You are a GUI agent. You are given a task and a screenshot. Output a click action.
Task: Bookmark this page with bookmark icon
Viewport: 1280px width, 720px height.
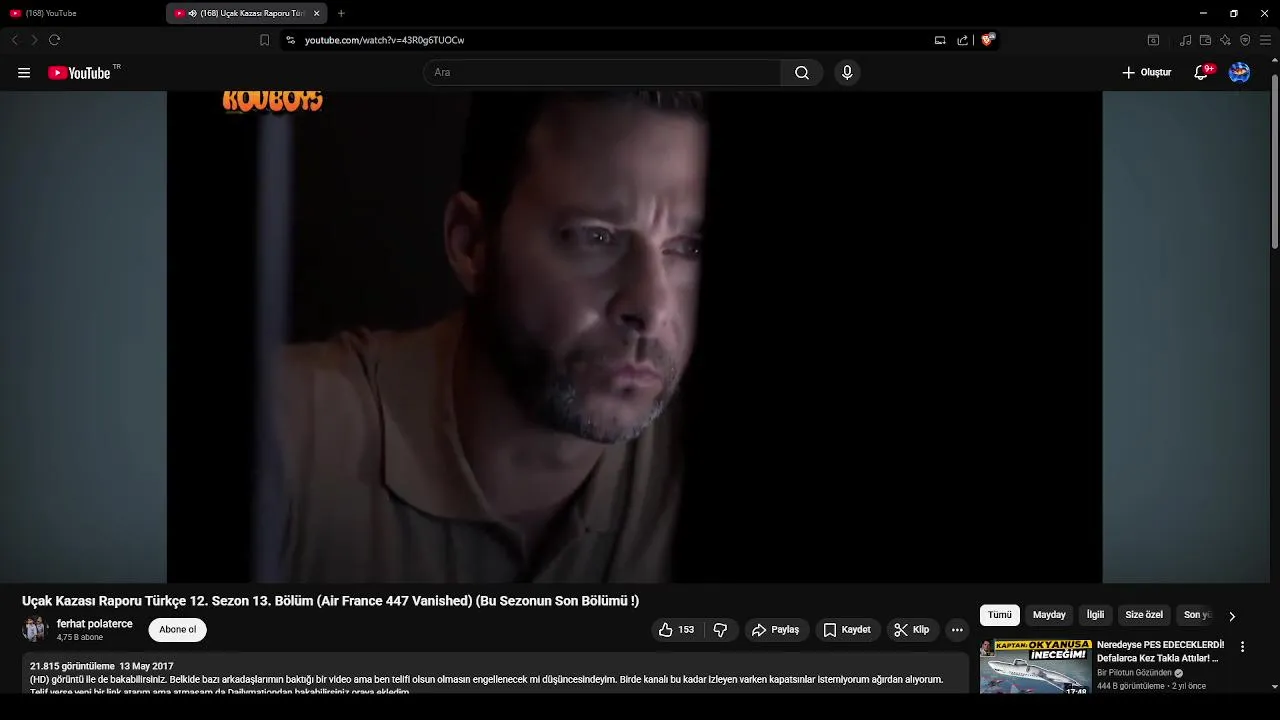(264, 40)
